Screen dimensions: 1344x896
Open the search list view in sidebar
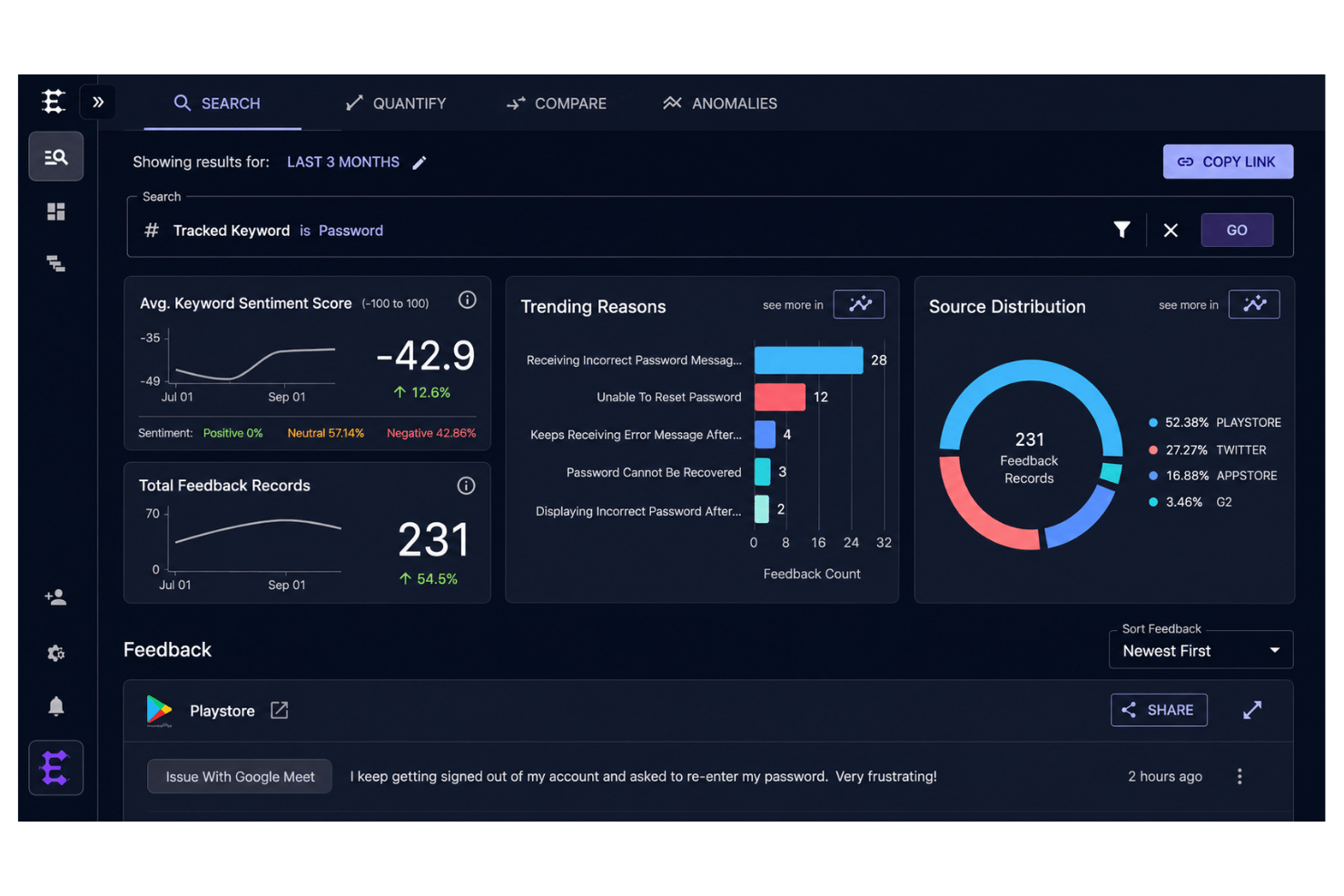(x=56, y=157)
